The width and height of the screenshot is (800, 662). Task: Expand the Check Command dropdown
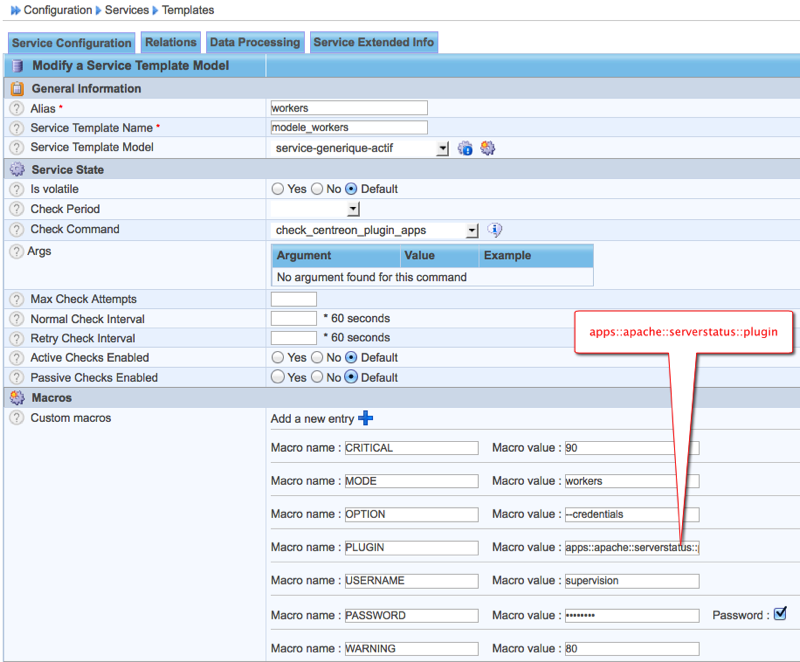pyautogui.click(x=472, y=230)
